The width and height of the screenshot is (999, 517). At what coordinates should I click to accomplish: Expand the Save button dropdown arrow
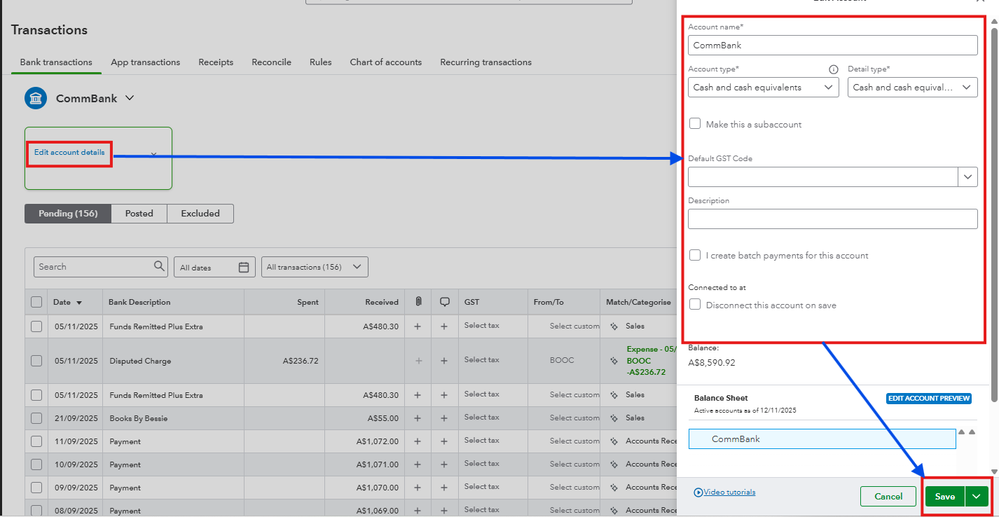click(977, 497)
